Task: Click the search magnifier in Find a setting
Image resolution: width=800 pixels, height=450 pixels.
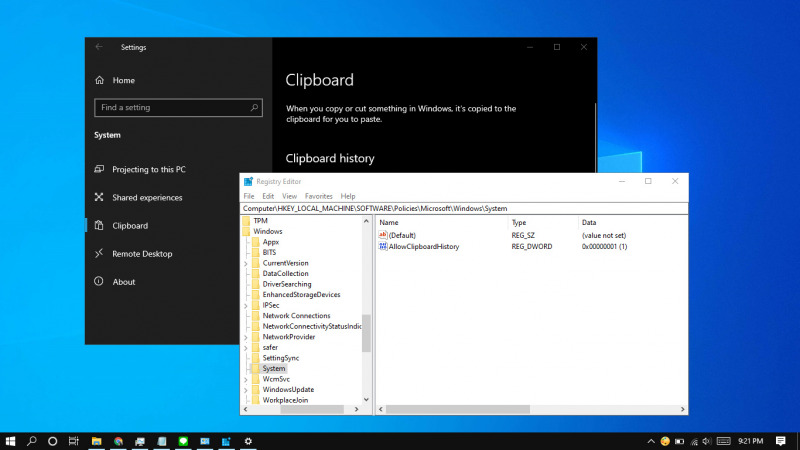Action: [x=254, y=108]
